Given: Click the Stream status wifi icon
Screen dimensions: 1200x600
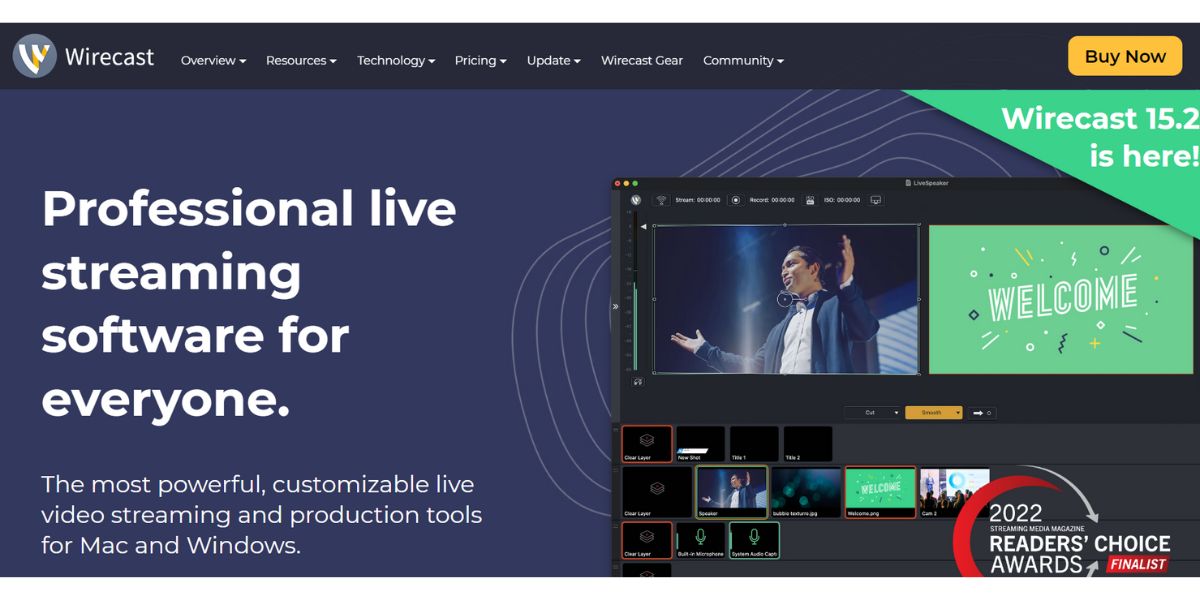Looking at the screenshot, I should [x=661, y=200].
